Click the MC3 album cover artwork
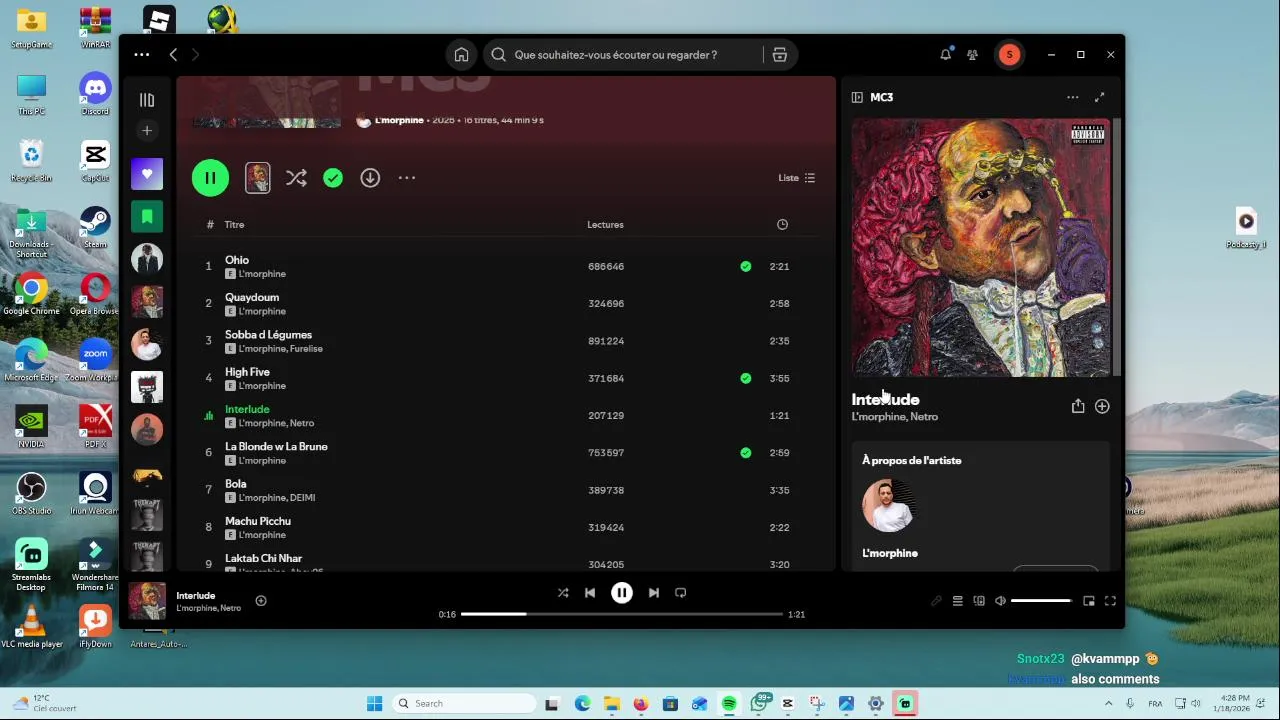This screenshot has width=1280, height=720. click(x=981, y=248)
